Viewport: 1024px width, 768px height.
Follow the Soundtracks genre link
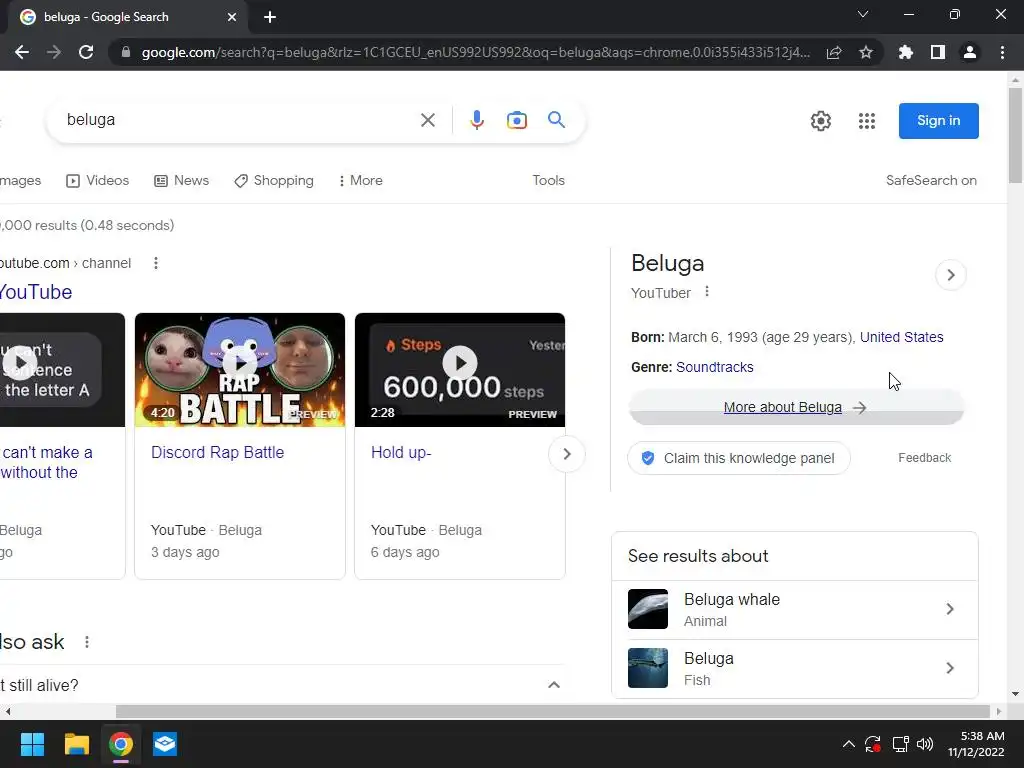click(x=714, y=367)
